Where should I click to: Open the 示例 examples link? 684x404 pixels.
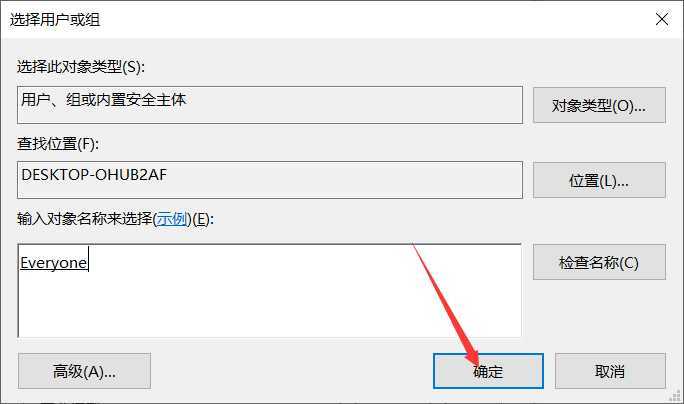172,219
